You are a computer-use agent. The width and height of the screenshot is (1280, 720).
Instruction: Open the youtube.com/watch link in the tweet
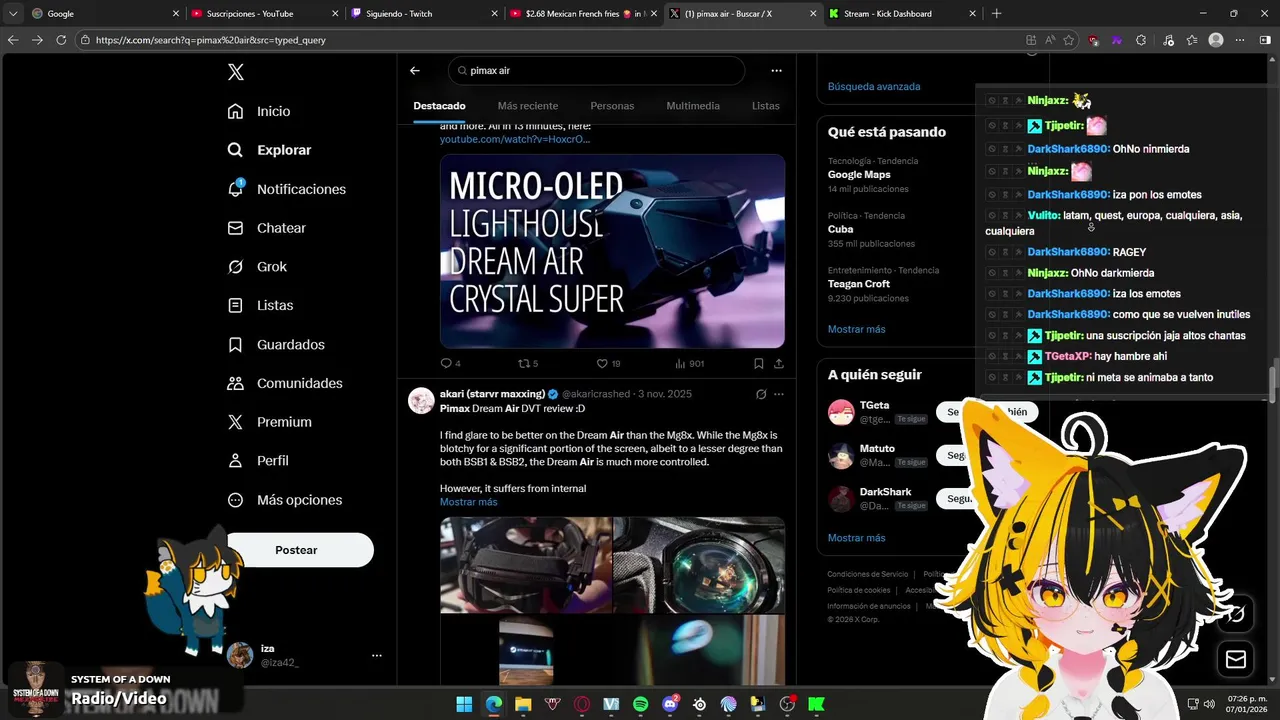click(x=515, y=139)
